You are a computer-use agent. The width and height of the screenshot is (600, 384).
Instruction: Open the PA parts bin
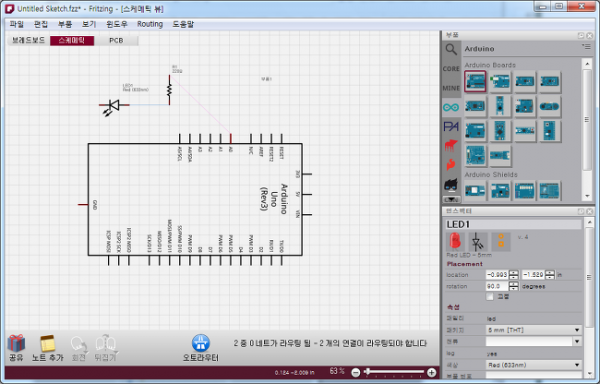[451, 126]
